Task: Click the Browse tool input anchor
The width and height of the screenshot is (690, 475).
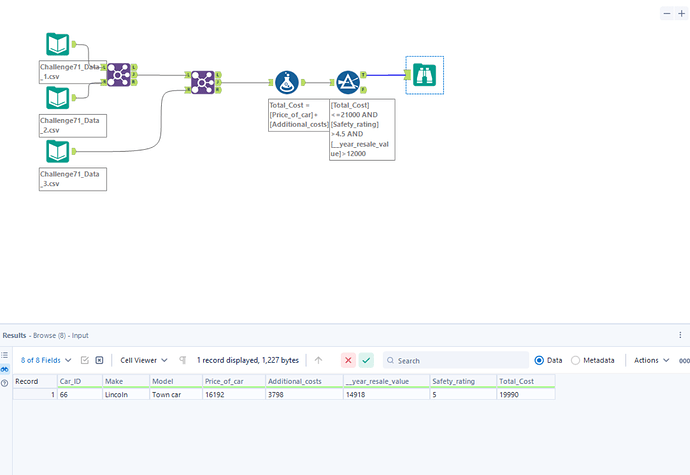Action: point(408,75)
